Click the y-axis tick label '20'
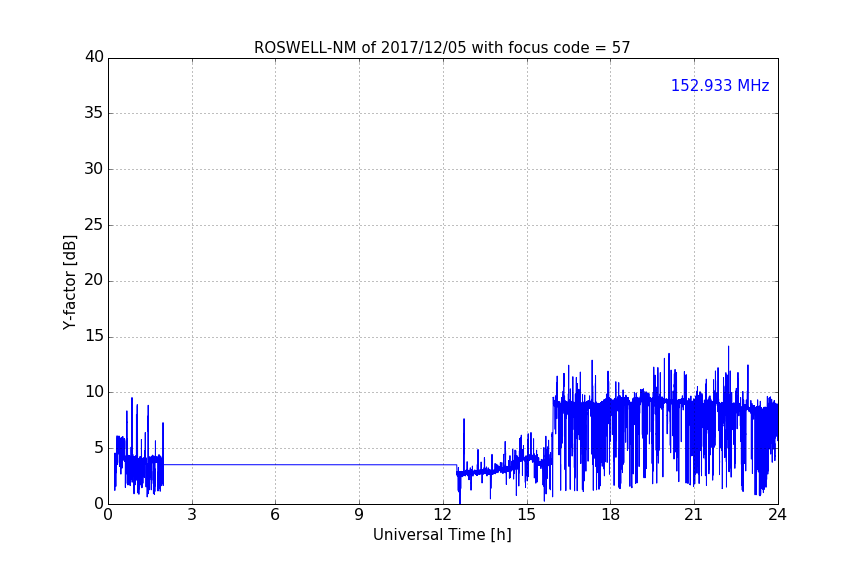 [94, 280]
